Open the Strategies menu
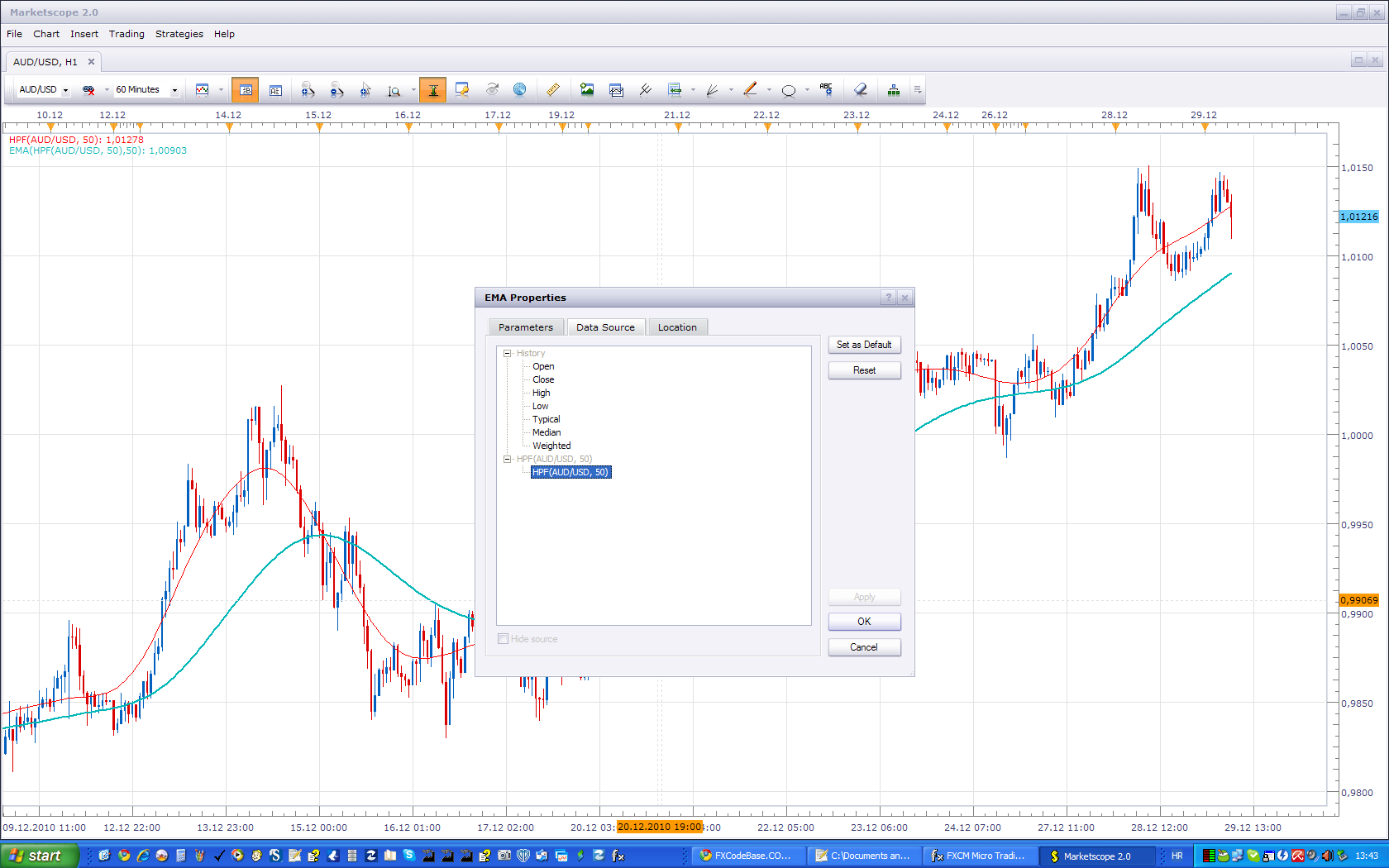Screen dimensions: 1389x868 [x=179, y=34]
